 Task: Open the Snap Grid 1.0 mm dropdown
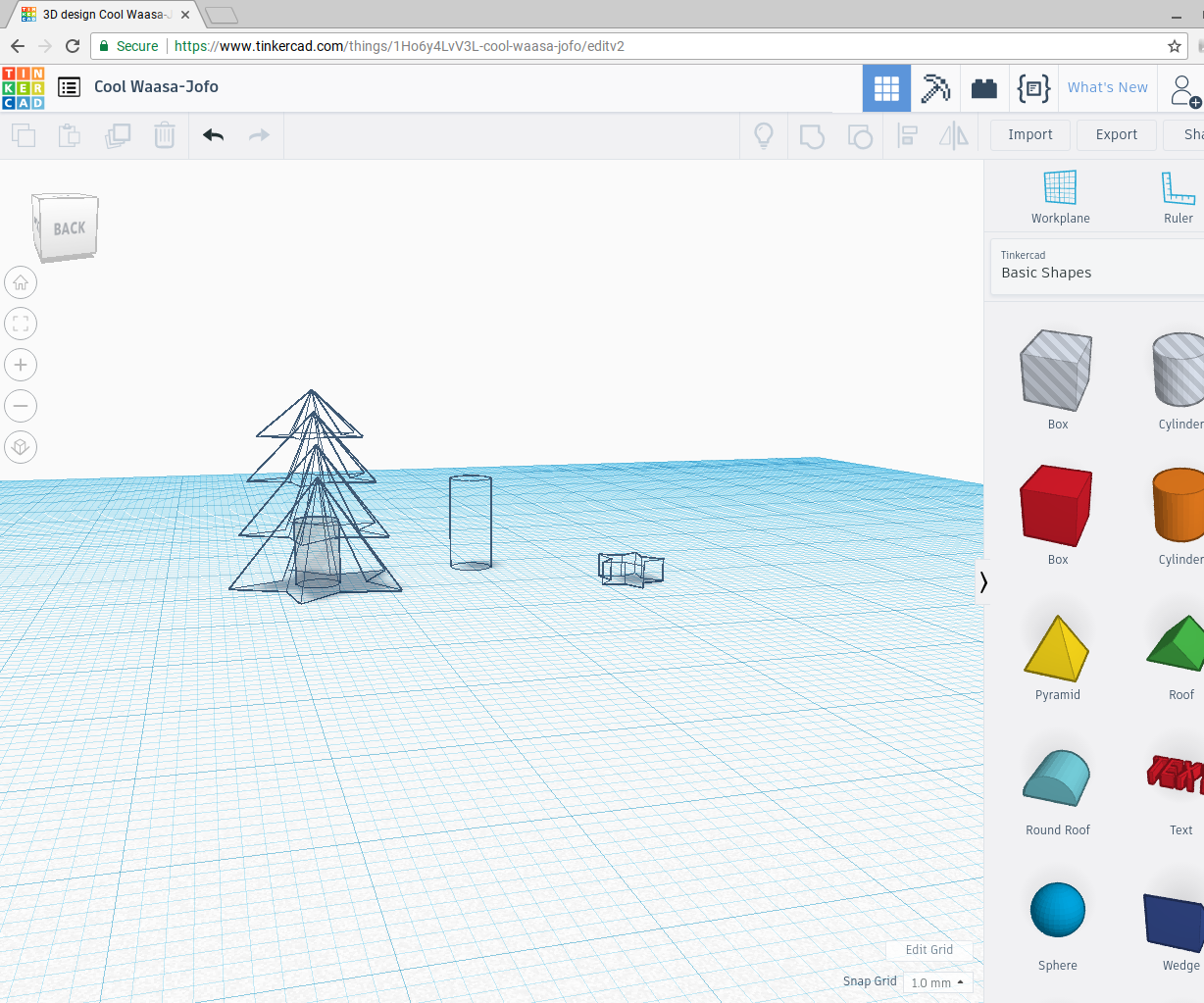(938, 982)
